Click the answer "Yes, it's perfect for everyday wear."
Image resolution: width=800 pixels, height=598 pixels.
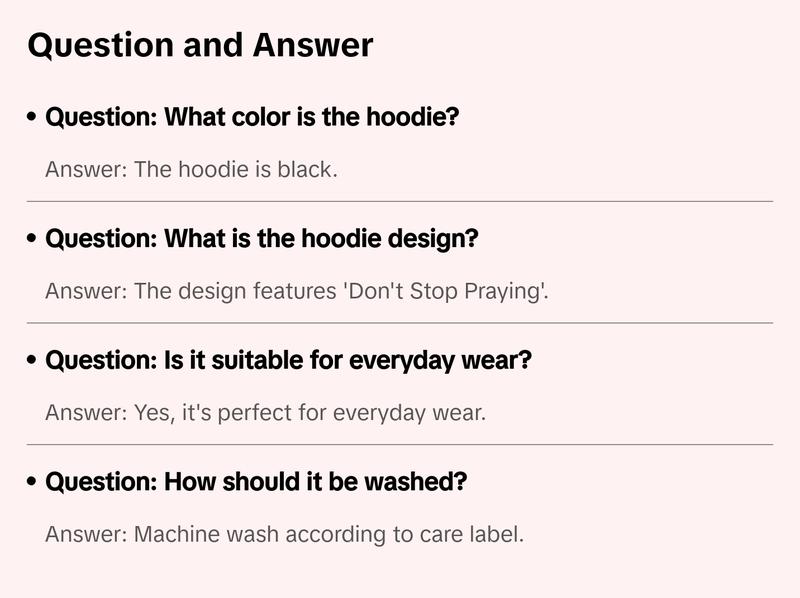(265, 413)
